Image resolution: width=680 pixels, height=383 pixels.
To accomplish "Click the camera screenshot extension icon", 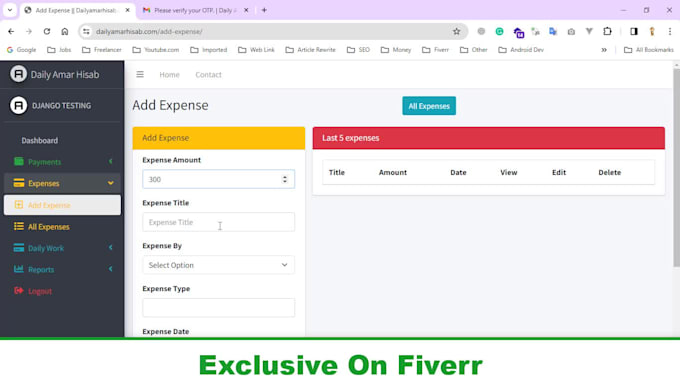I will click(x=571, y=31).
